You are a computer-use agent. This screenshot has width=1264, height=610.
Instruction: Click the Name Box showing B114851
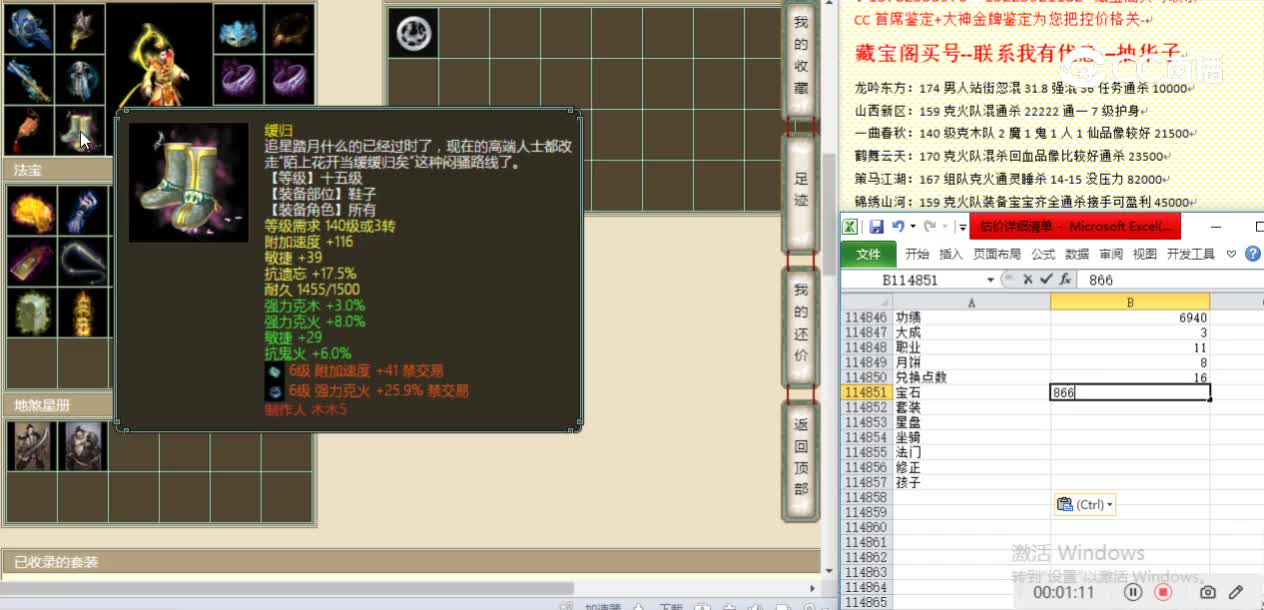912,280
